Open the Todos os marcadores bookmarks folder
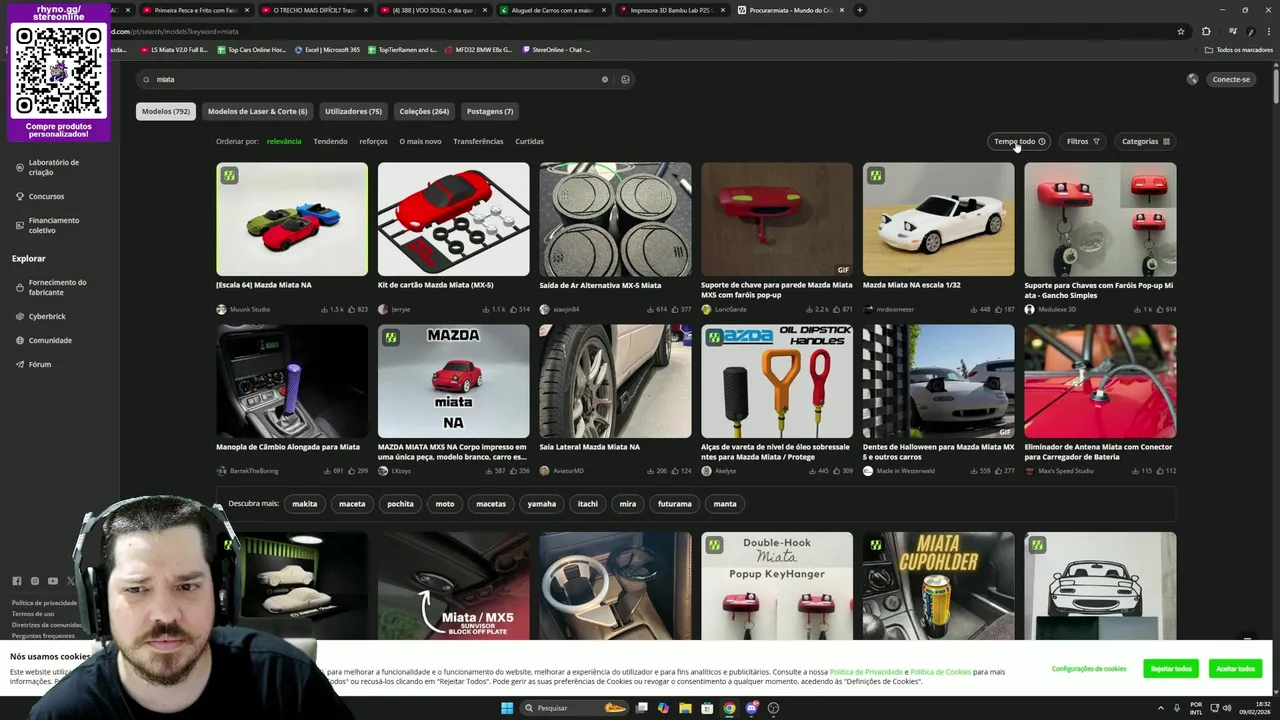The image size is (1280, 720). coord(1239,49)
